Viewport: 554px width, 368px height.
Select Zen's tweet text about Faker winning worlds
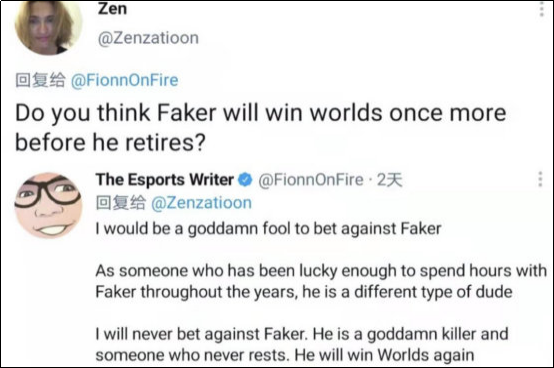[260, 127]
